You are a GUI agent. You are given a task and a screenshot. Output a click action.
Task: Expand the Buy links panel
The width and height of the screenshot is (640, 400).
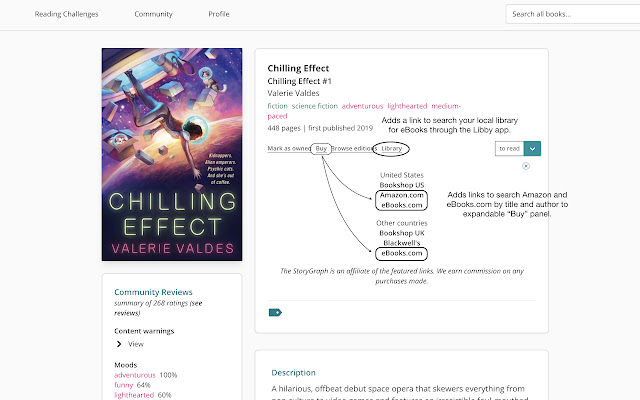pos(320,148)
